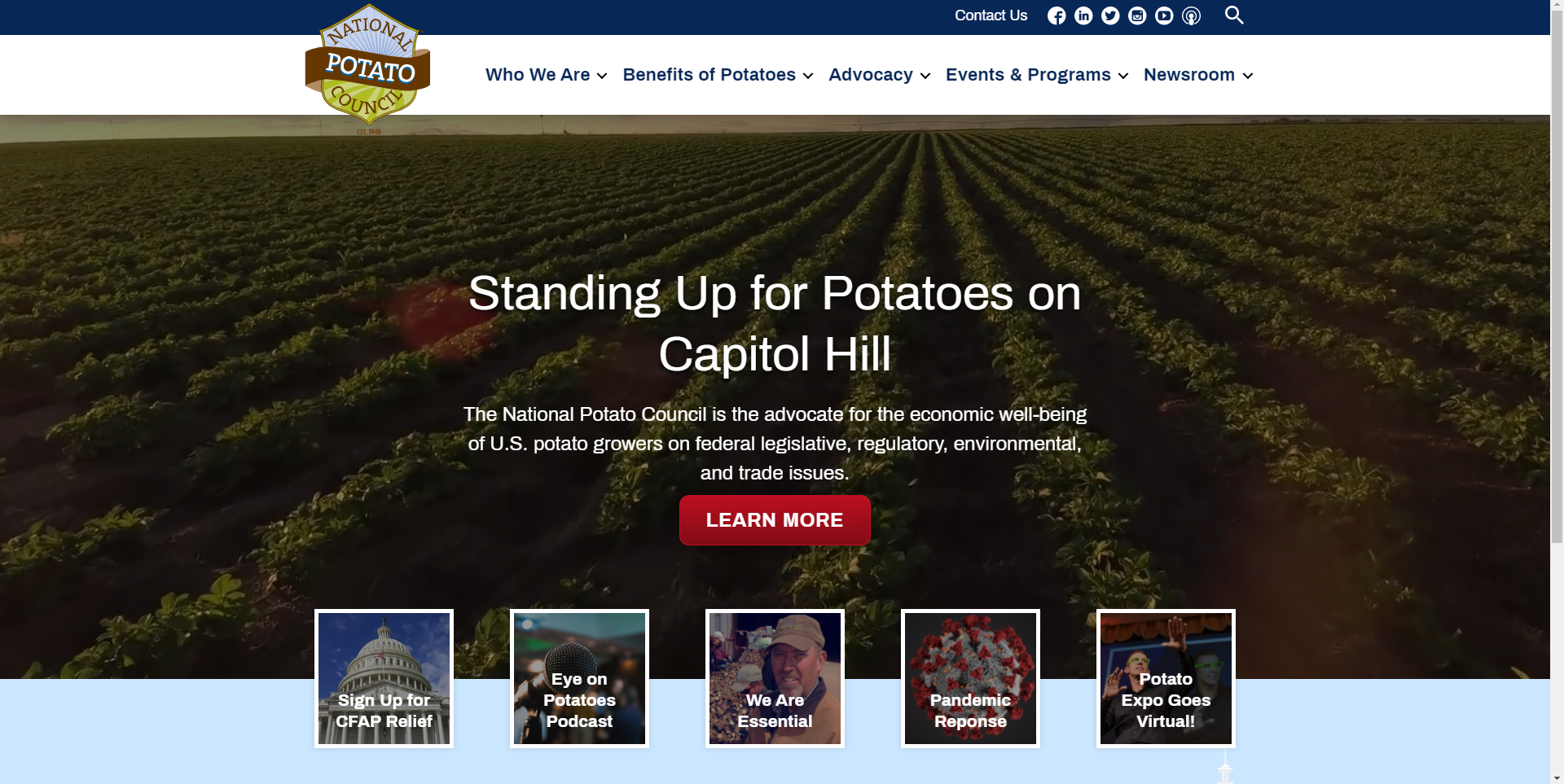This screenshot has height=784, width=1564.
Task: Open the Sign Up for CFAP Relief tile
Action: [384, 678]
